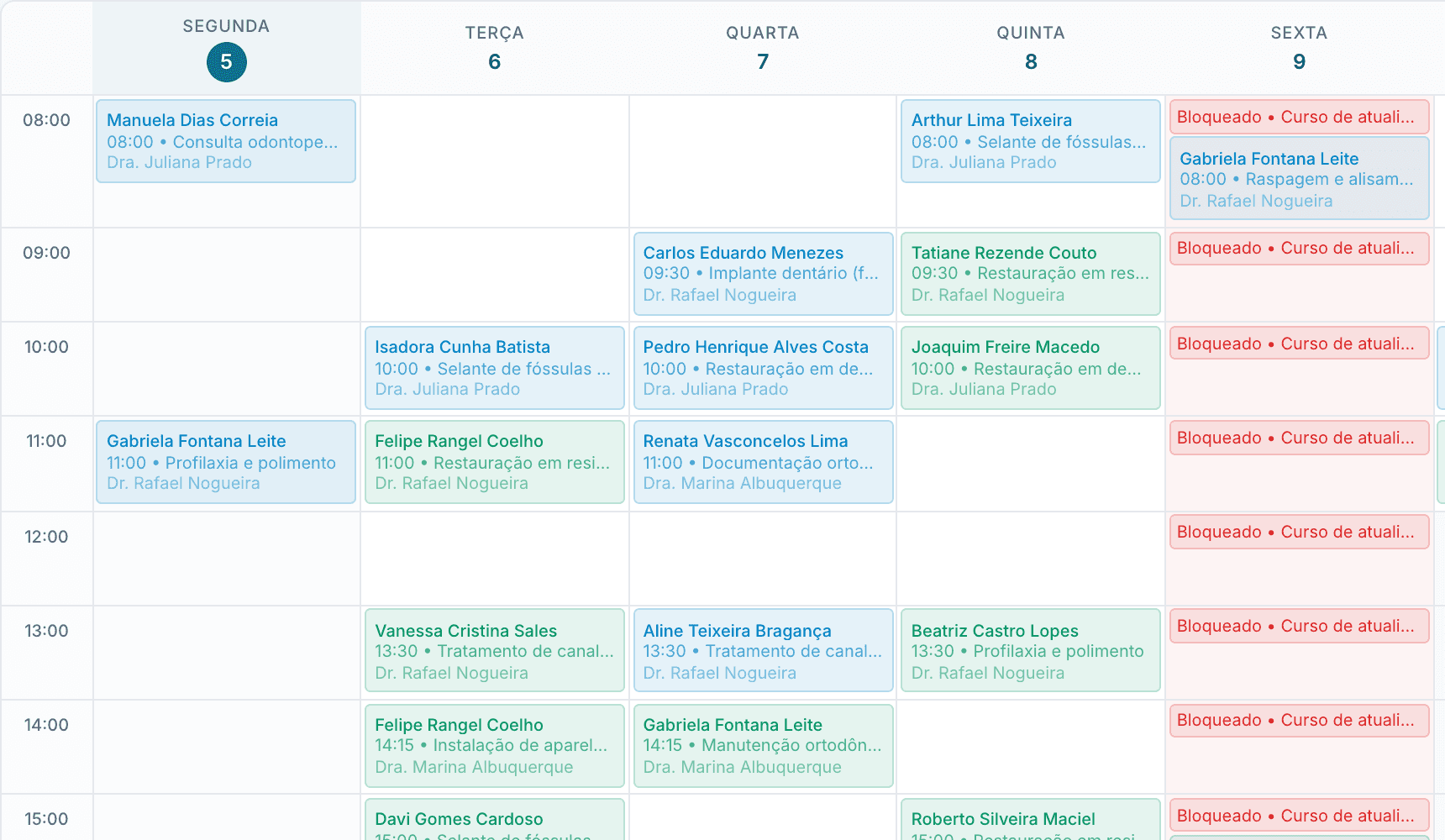Click Friday 12:00 Bloqueado block
Image resolution: width=1445 pixels, height=840 pixels.
[x=1299, y=532]
